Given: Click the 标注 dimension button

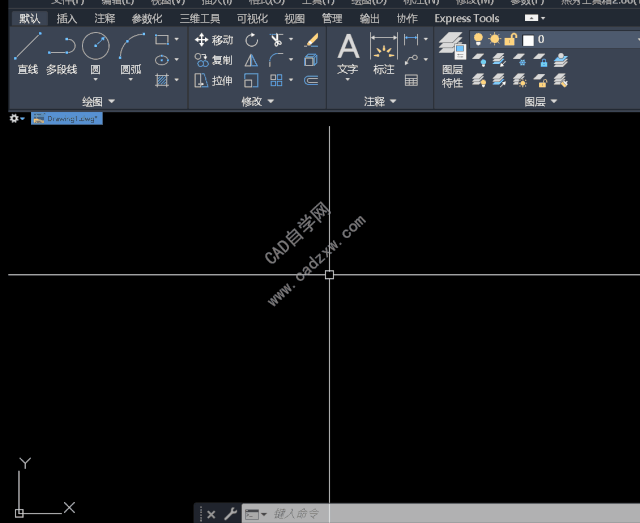Looking at the screenshot, I should pyautogui.click(x=384, y=54).
